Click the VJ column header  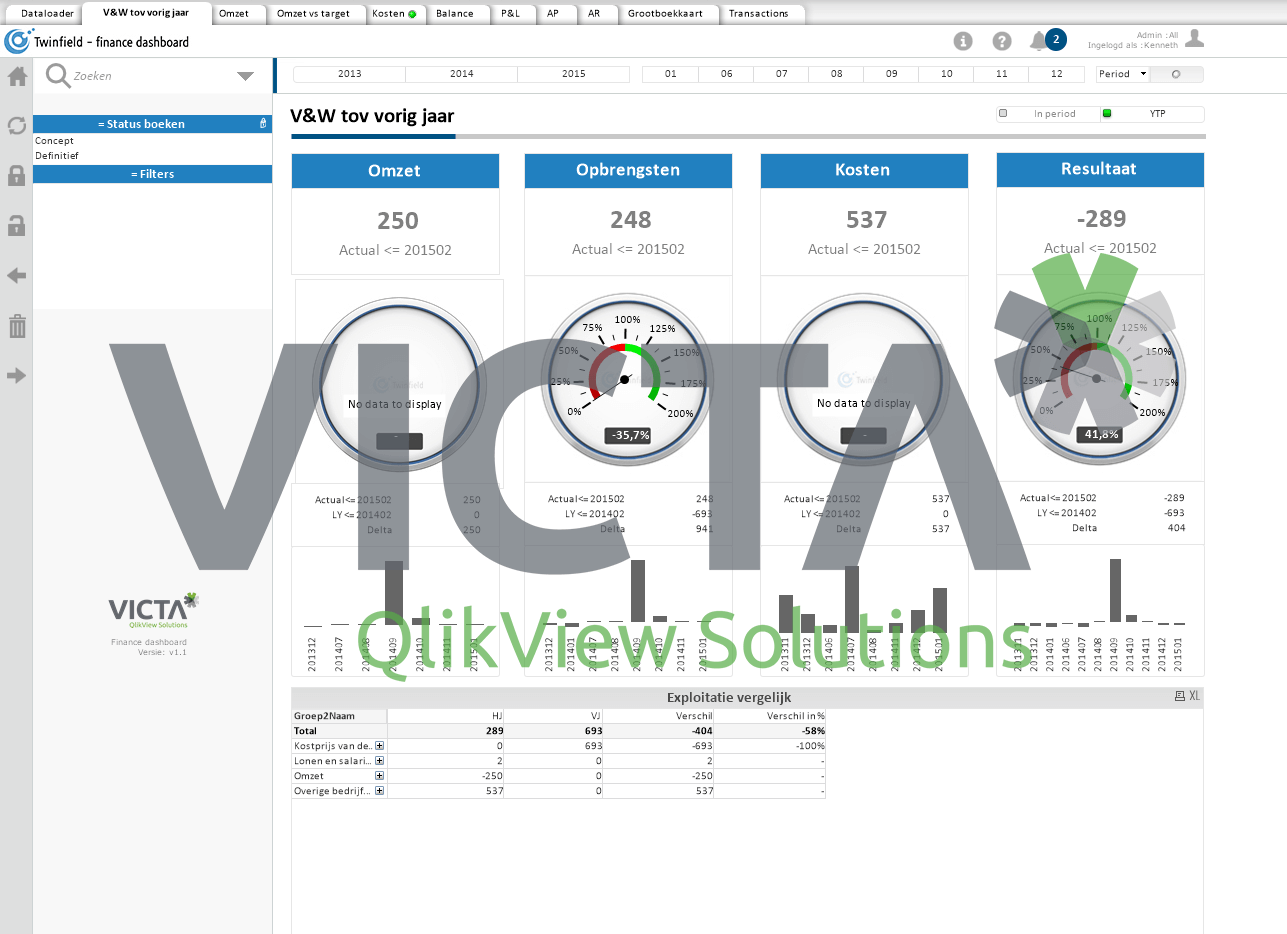tap(553, 716)
